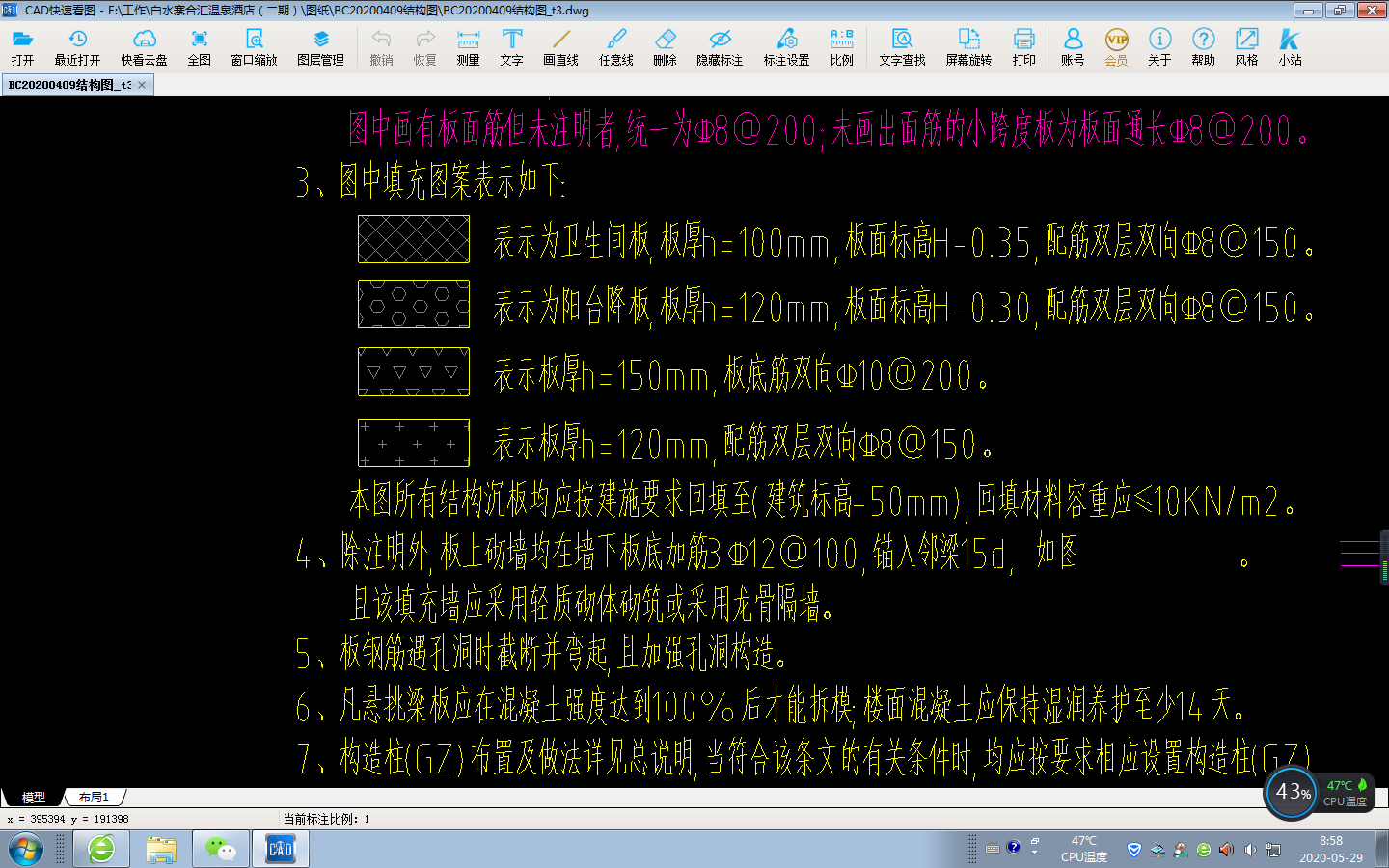The image size is (1389, 868).
Task: Open the 账号 account menu
Action: pyautogui.click(x=1073, y=46)
